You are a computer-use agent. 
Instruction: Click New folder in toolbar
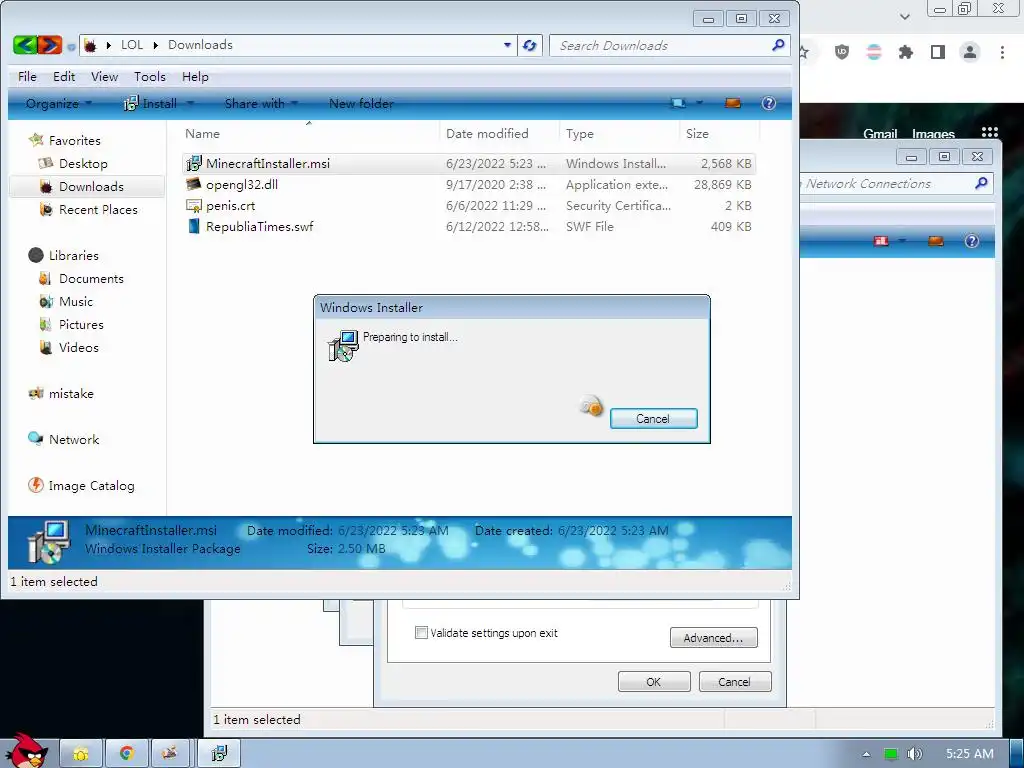361,103
